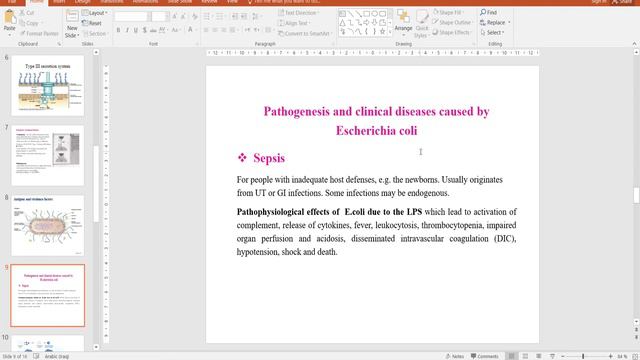
Task: Click the Replace command
Action: point(495,22)
